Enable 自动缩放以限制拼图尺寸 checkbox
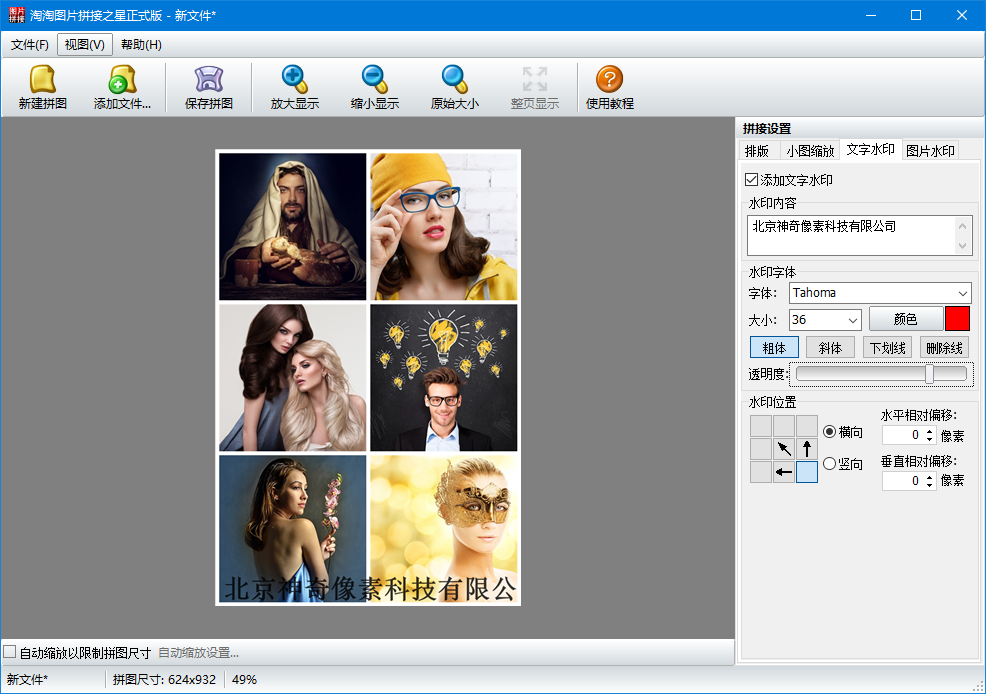This screenshot has width=986, height=694. click(x=10, y=652)
